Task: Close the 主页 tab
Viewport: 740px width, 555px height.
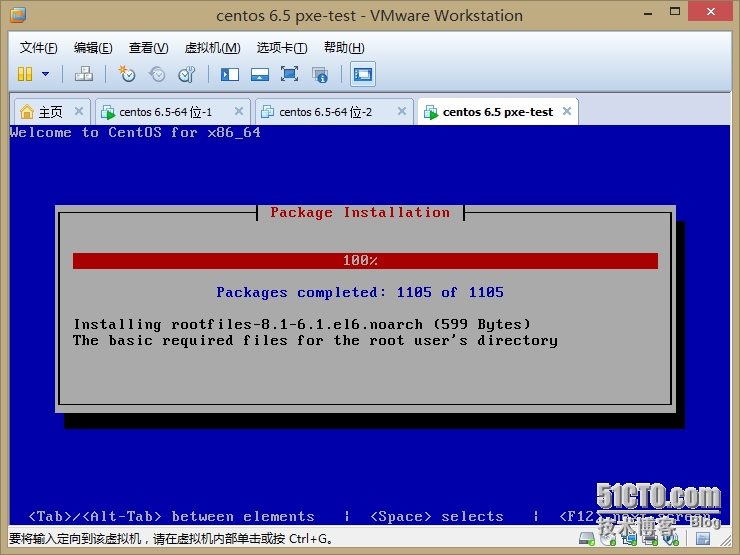Action: coord(79,111)
